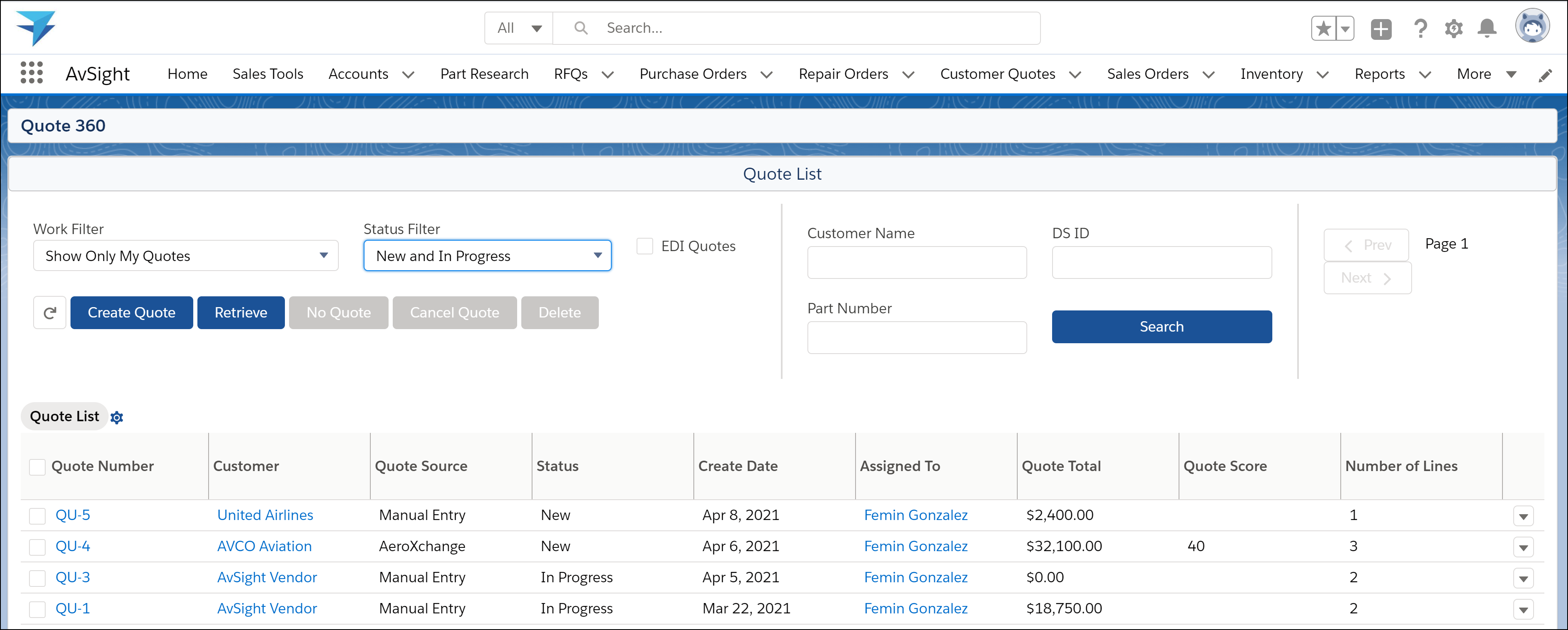Open the Work Filter dropdown
Screen dimensions: 1568x630
point(186,256)
